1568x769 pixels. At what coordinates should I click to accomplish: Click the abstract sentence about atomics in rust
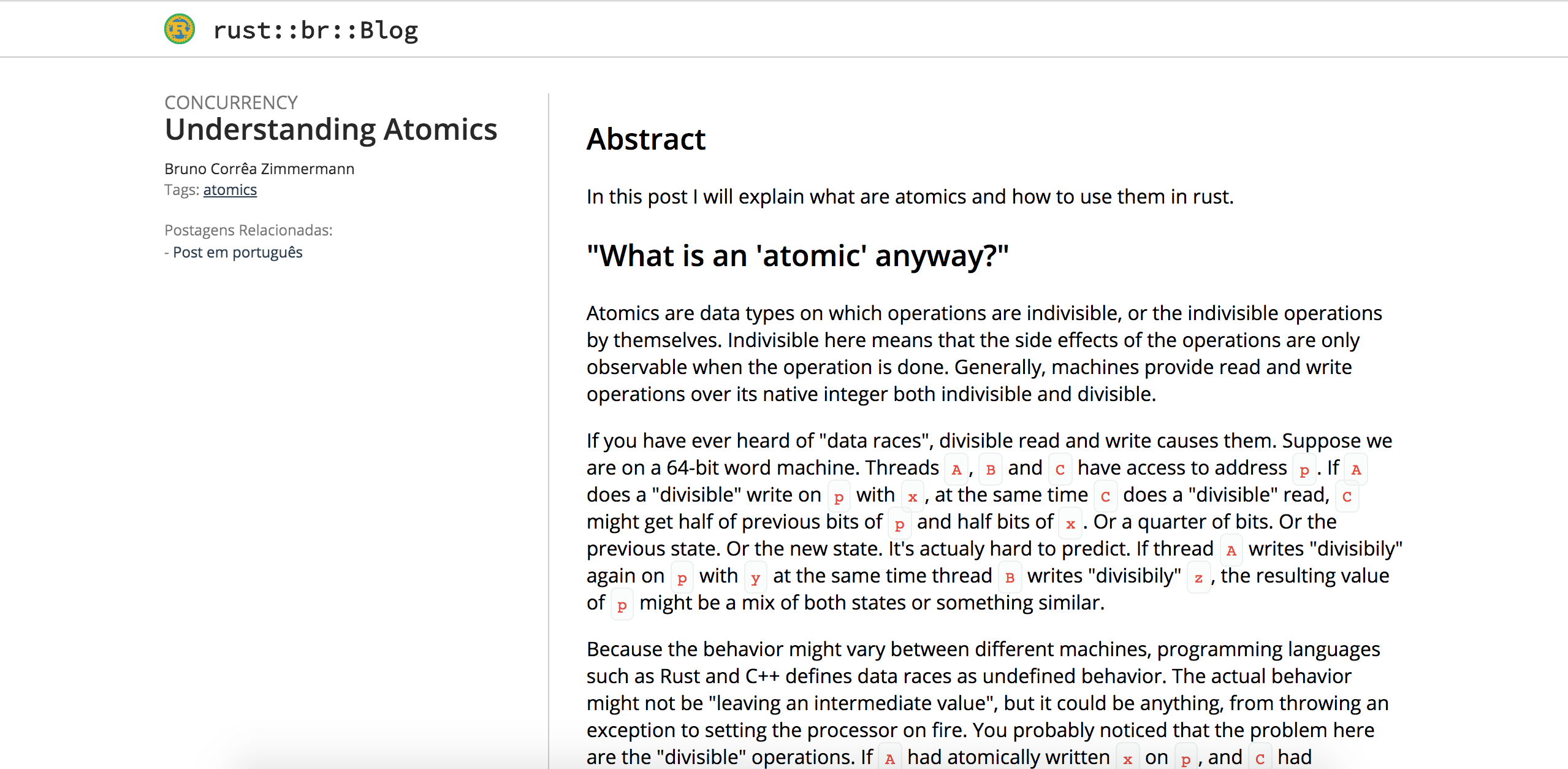coord(910,197)
